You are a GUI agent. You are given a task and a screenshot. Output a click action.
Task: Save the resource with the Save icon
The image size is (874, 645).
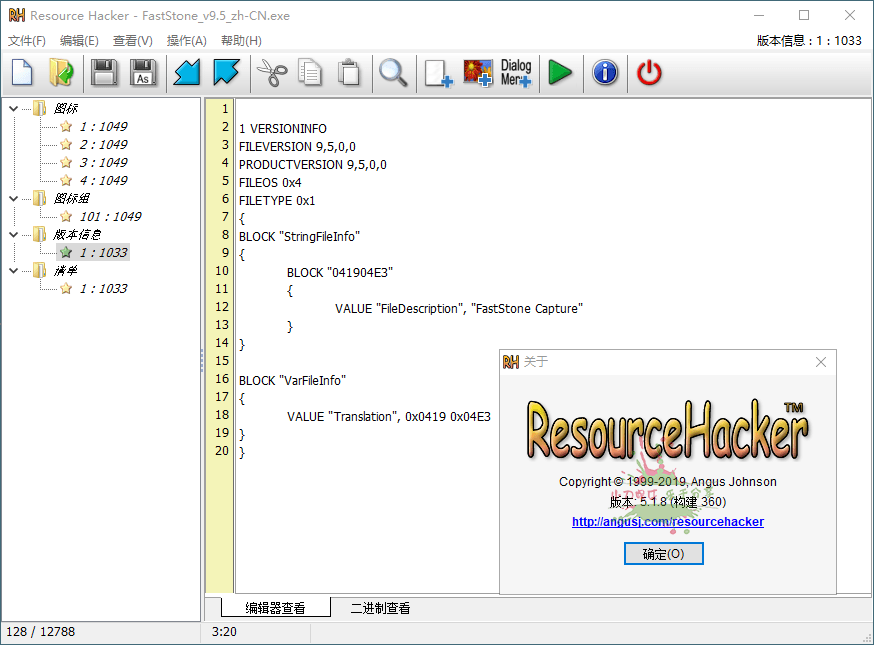[x=104, y=72]
